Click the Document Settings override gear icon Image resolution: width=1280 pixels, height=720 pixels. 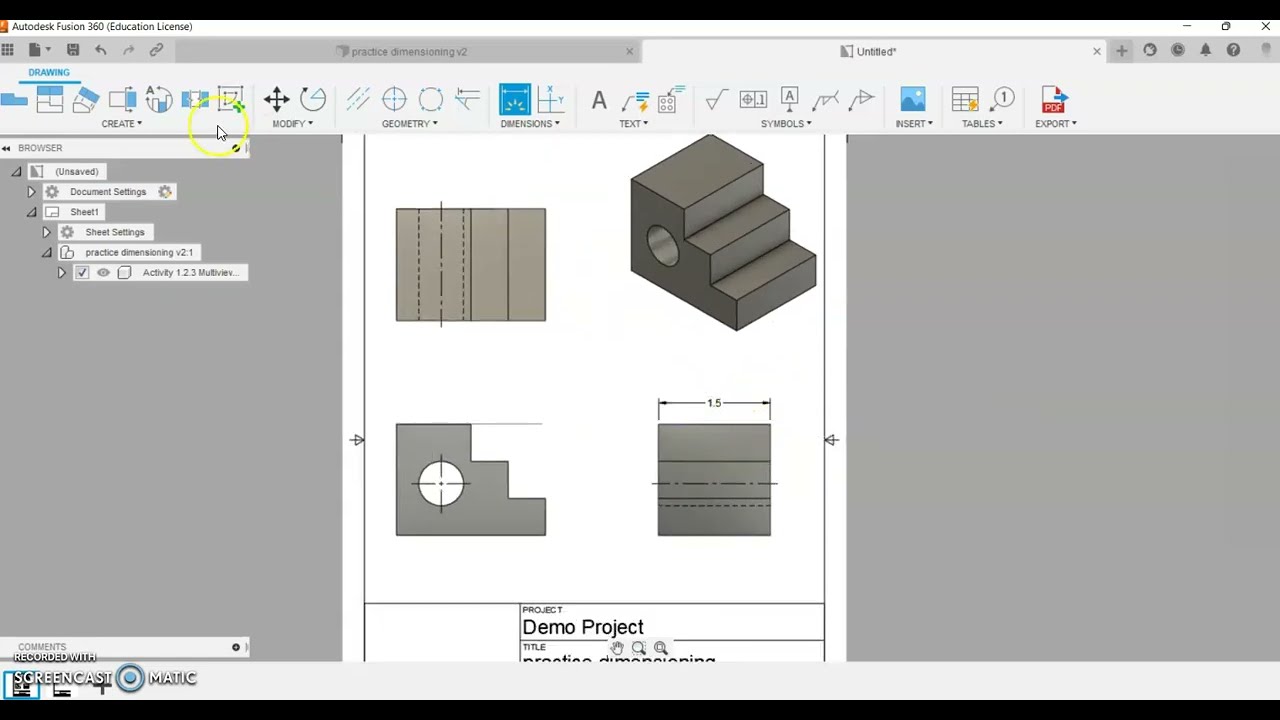tap(165, 192)
